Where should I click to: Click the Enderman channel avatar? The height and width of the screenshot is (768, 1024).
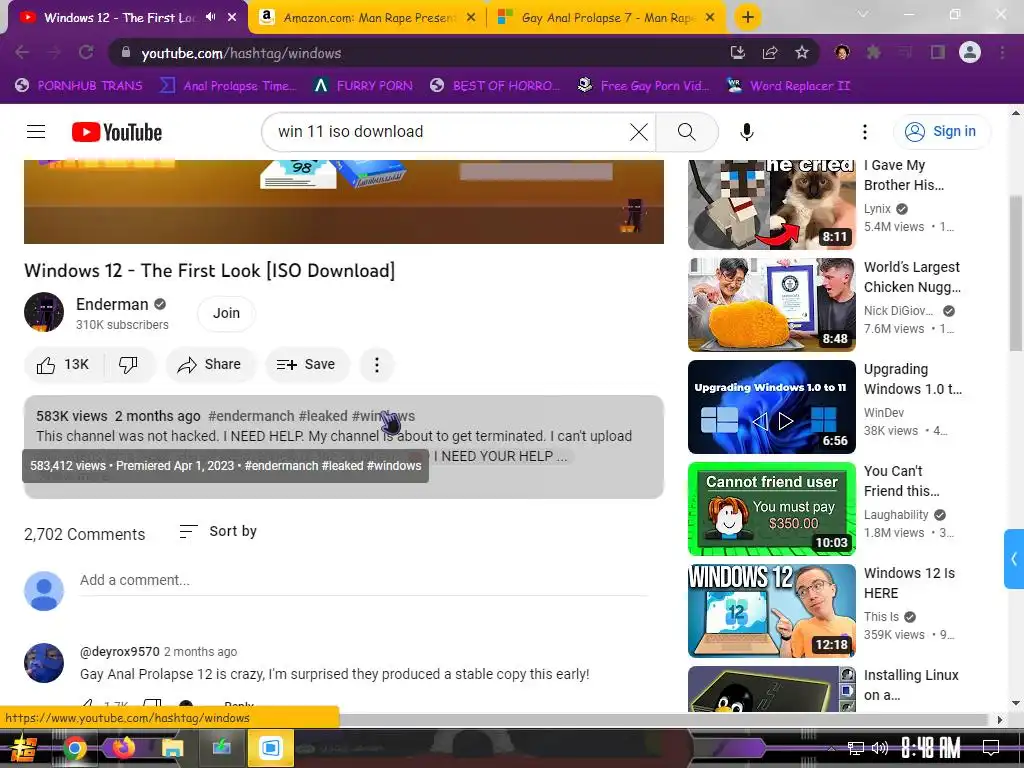click(44, 312)
